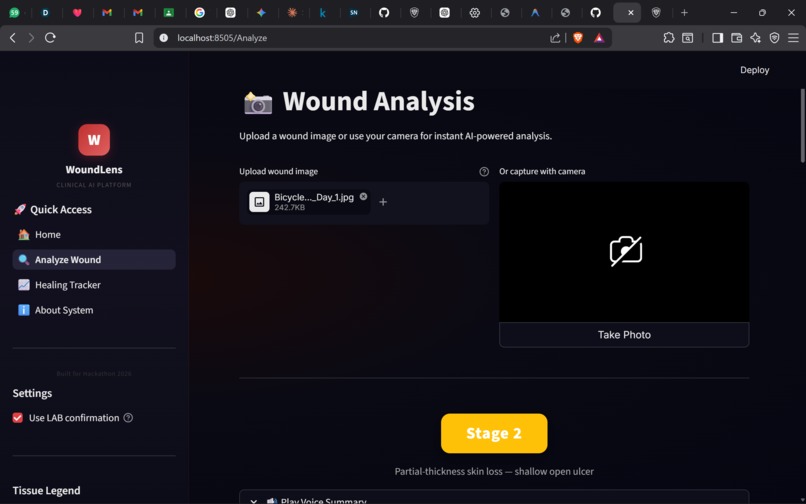The image size is (806, 504).
Task: Open Brave Rewards triangle icon
Action: [x=599, y=38]
